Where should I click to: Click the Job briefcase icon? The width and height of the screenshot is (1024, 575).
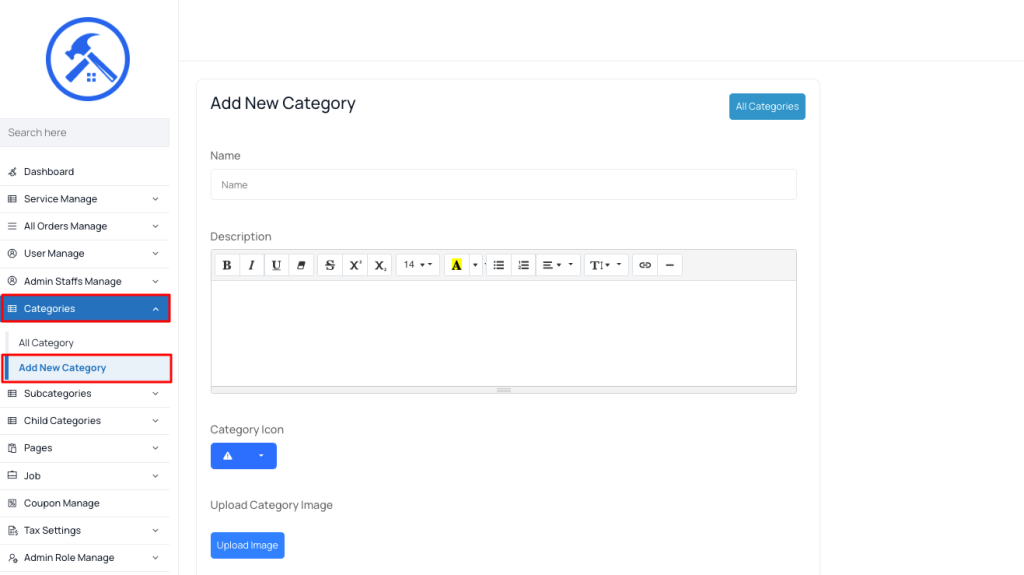12,476
